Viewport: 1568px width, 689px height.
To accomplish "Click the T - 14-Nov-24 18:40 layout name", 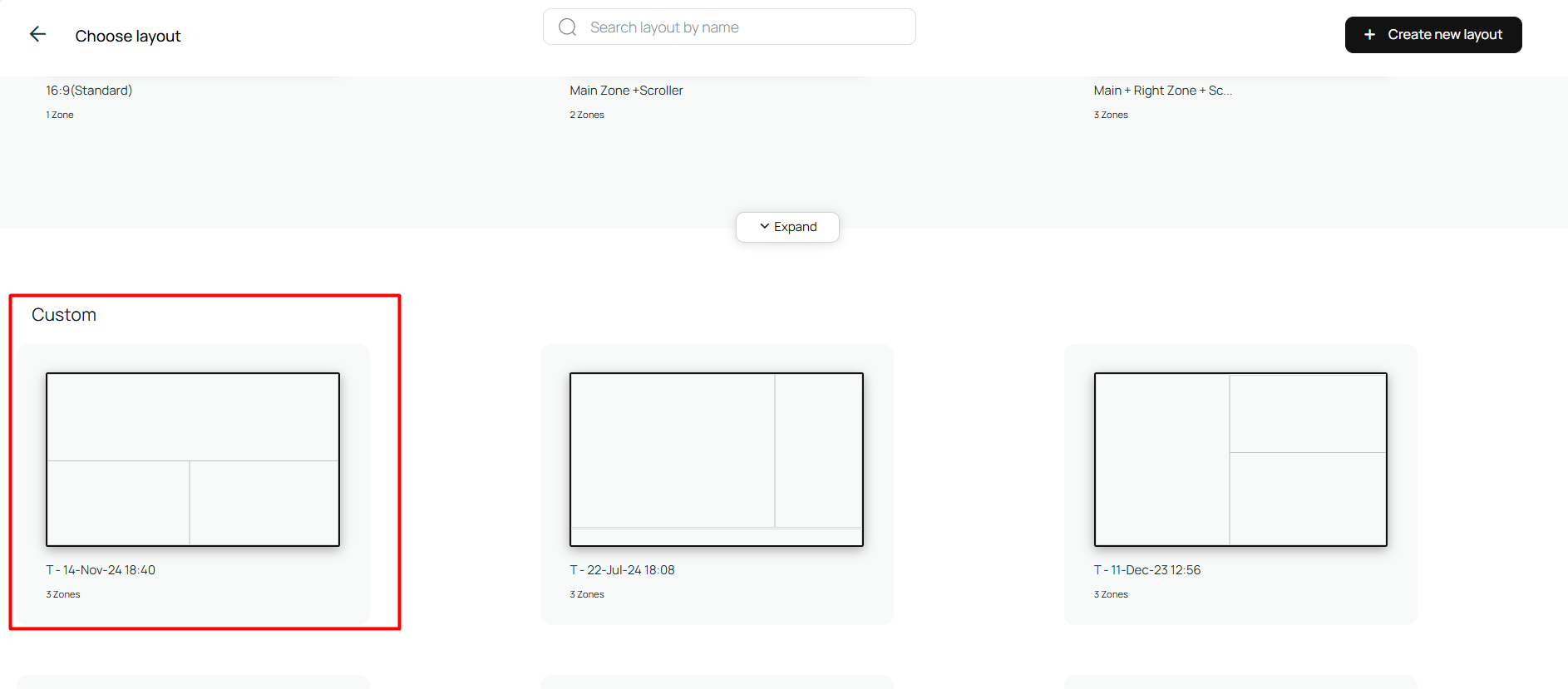I will coord(101,570).
